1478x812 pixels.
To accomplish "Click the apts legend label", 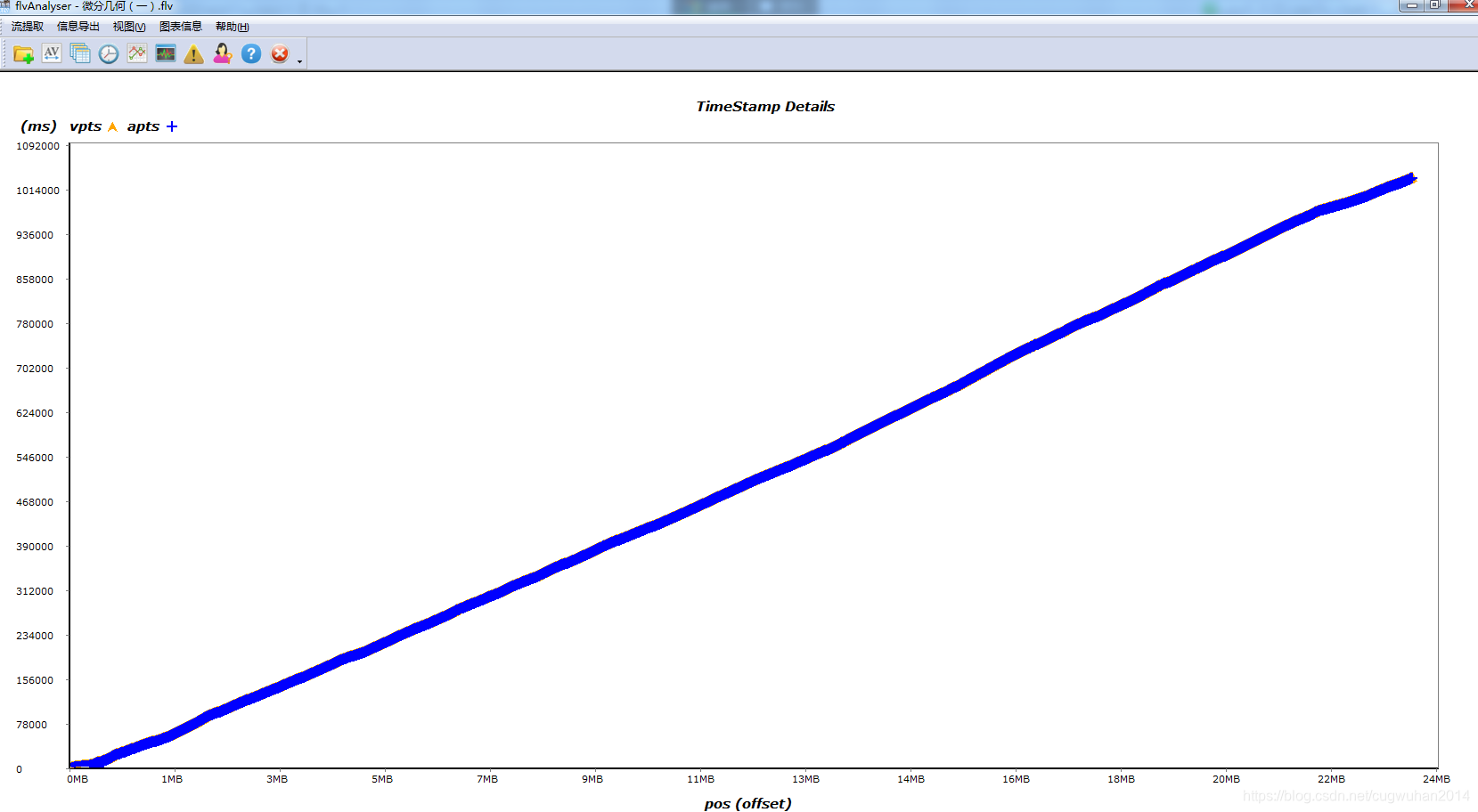I will (143, 126).
